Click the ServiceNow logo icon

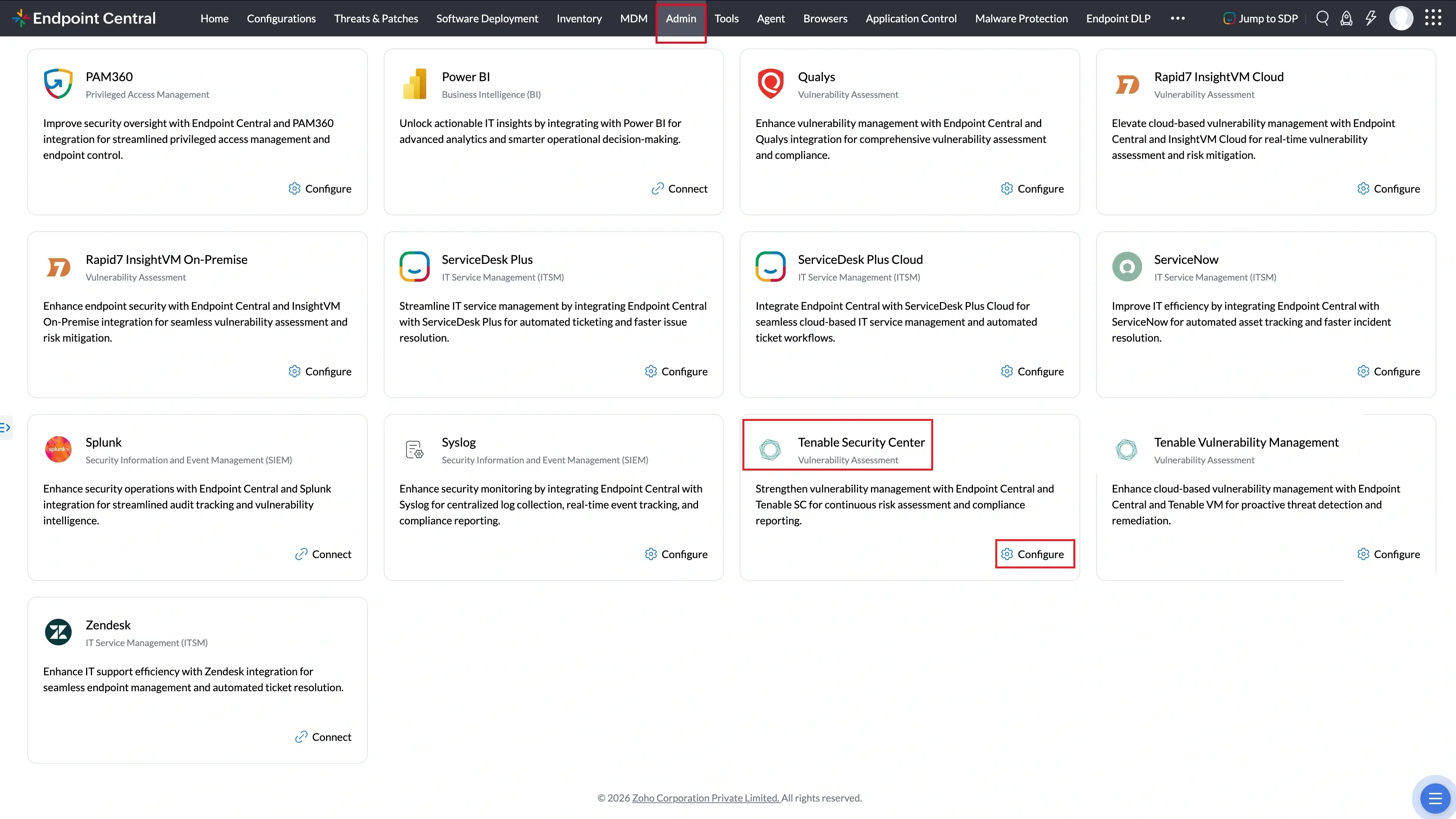1127,267
